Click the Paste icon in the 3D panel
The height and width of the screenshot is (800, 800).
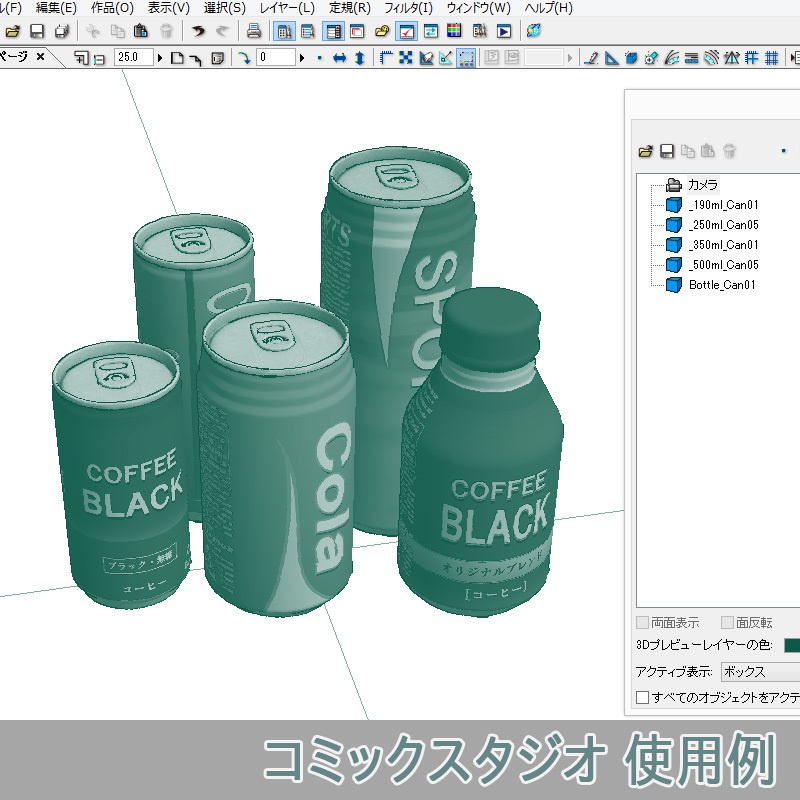[709, 151]
